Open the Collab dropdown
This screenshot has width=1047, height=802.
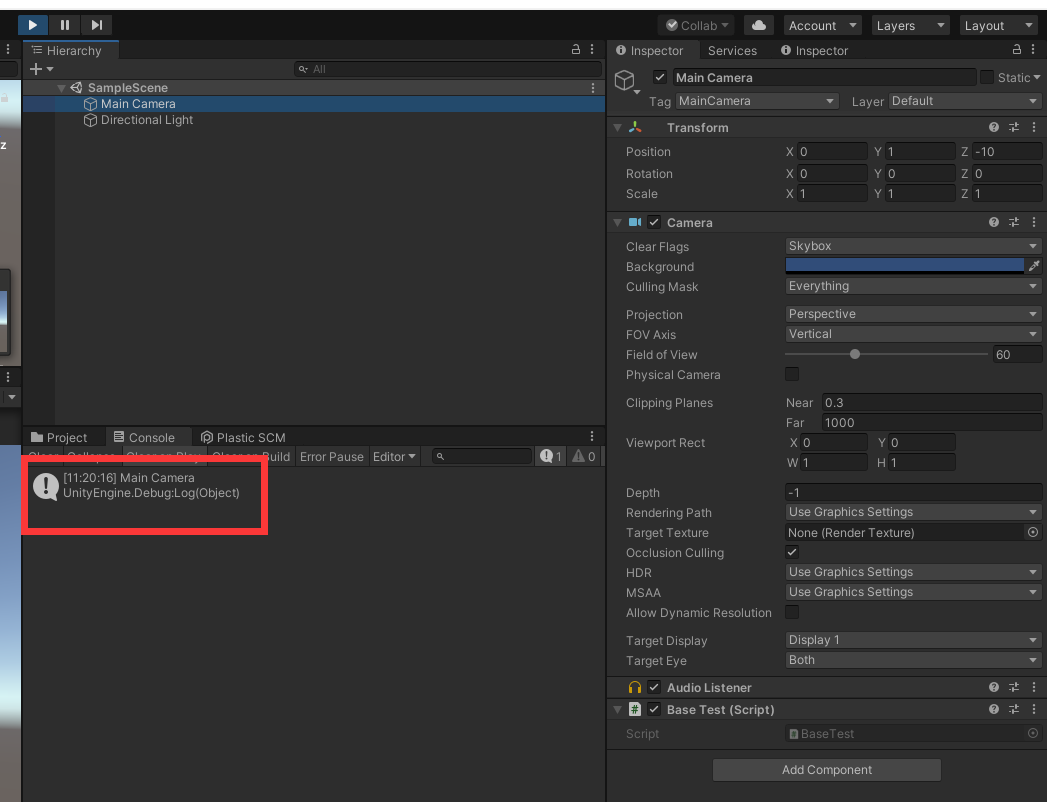pos(696,25)
